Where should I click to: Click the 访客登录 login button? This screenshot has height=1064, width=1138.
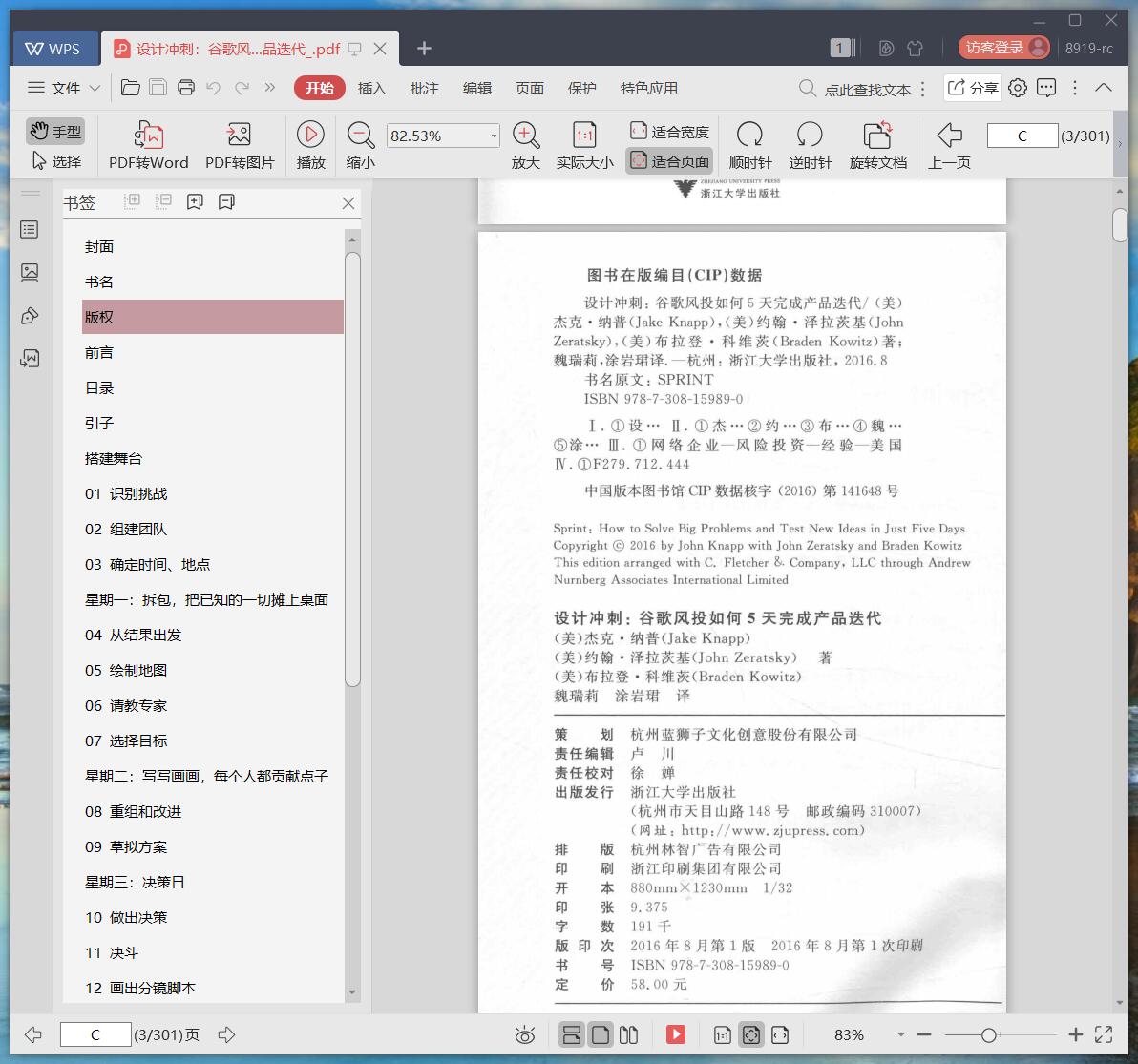click(1003, 48)
